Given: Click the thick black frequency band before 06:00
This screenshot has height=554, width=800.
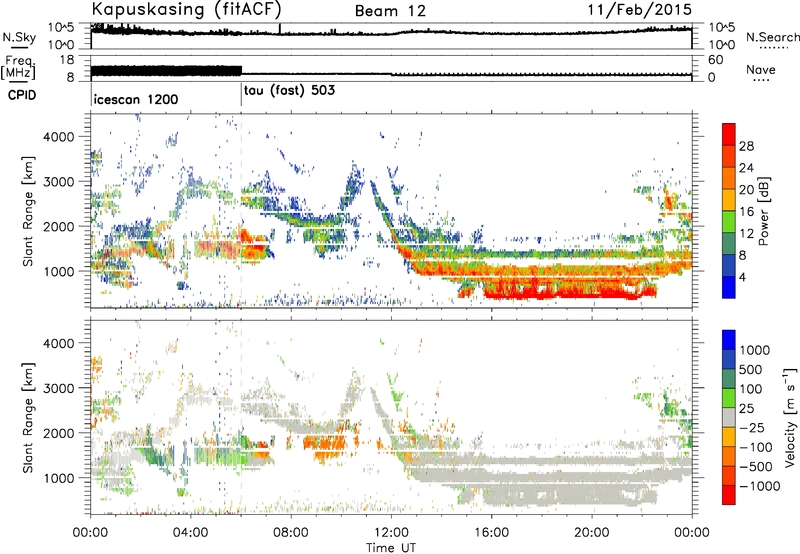Looking at the screenshot, I should point(166,71).
